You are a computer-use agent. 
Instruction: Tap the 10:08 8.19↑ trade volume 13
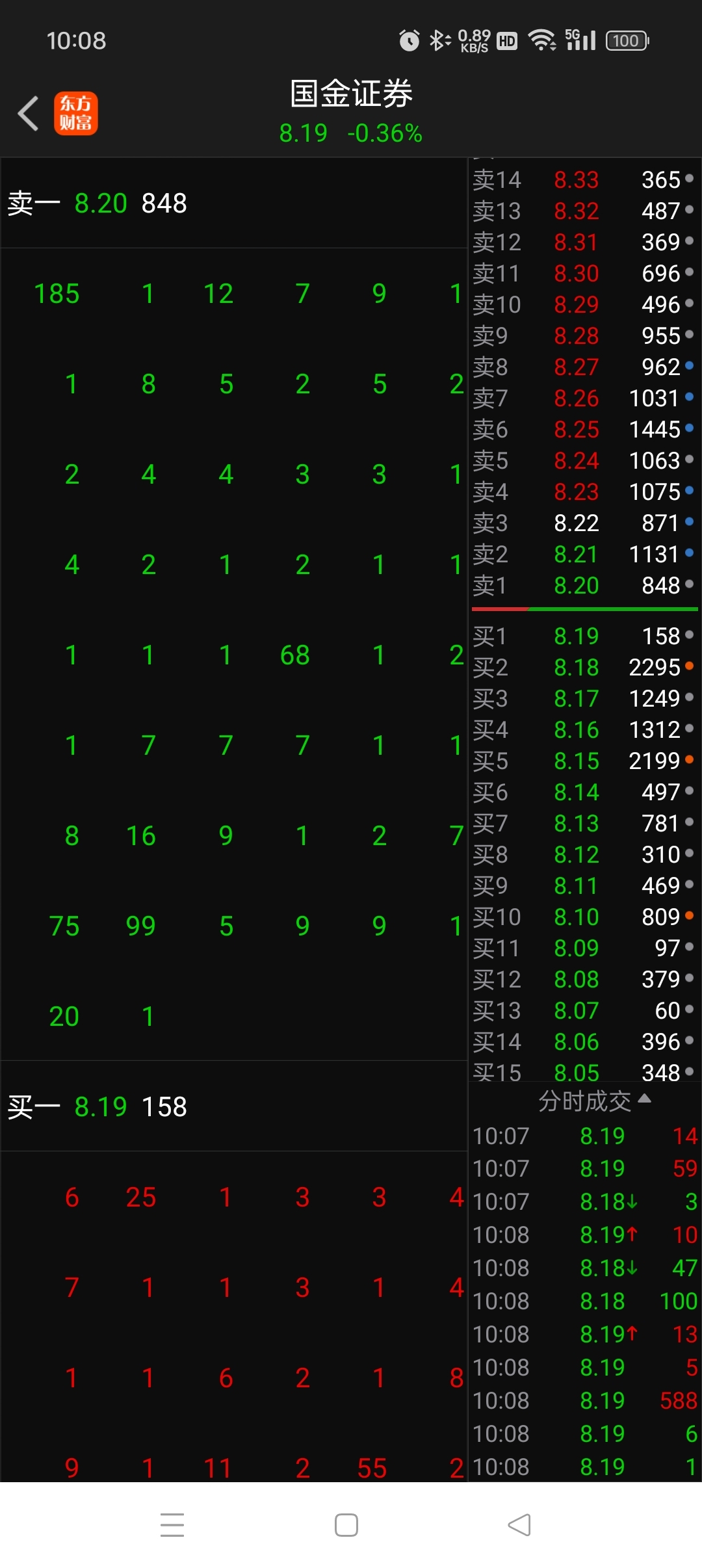[x=584, y=1334]
